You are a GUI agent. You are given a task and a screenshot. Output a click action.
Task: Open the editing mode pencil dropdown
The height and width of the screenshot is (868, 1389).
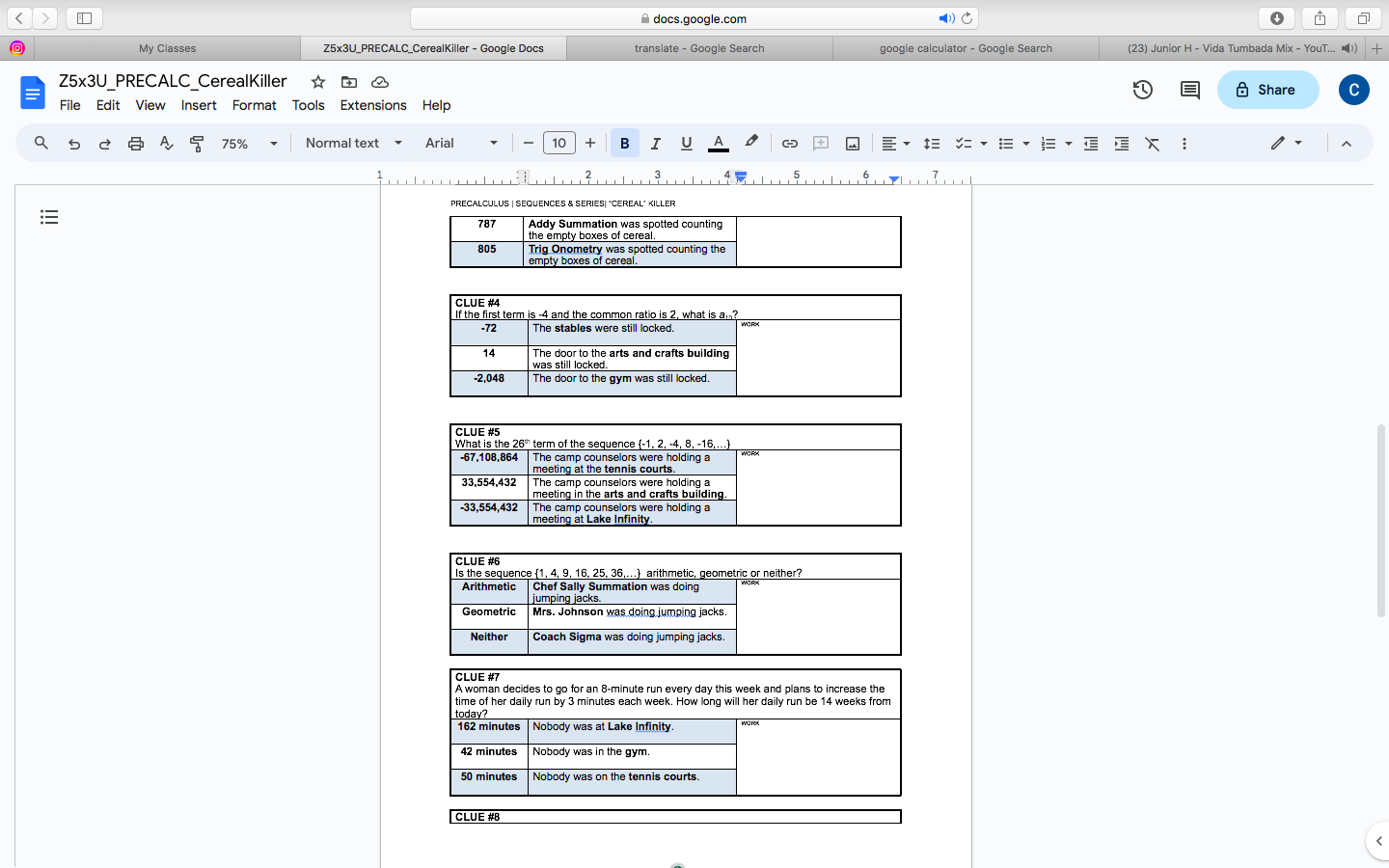(1287, 143)
